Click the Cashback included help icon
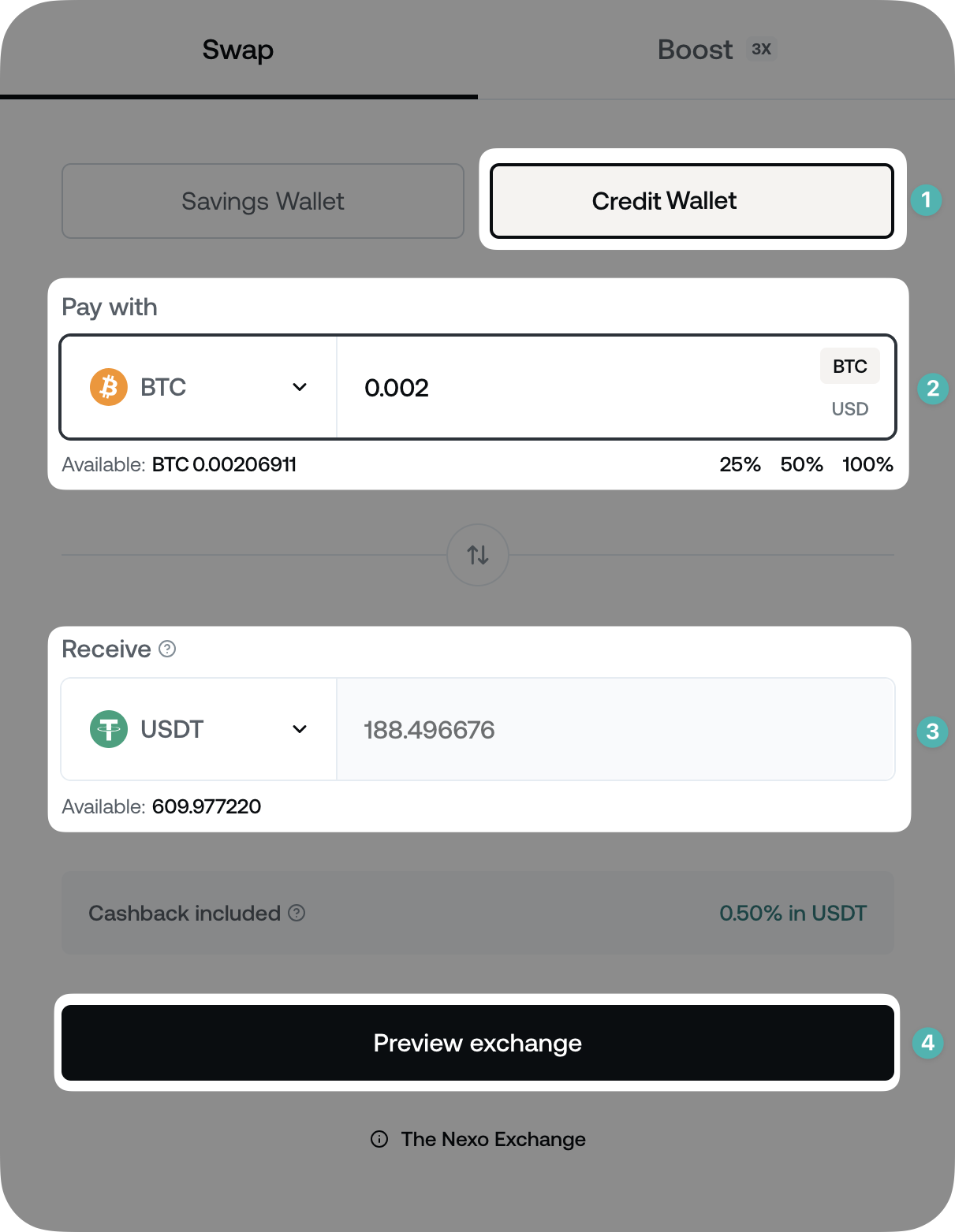 tap(296, 913)
